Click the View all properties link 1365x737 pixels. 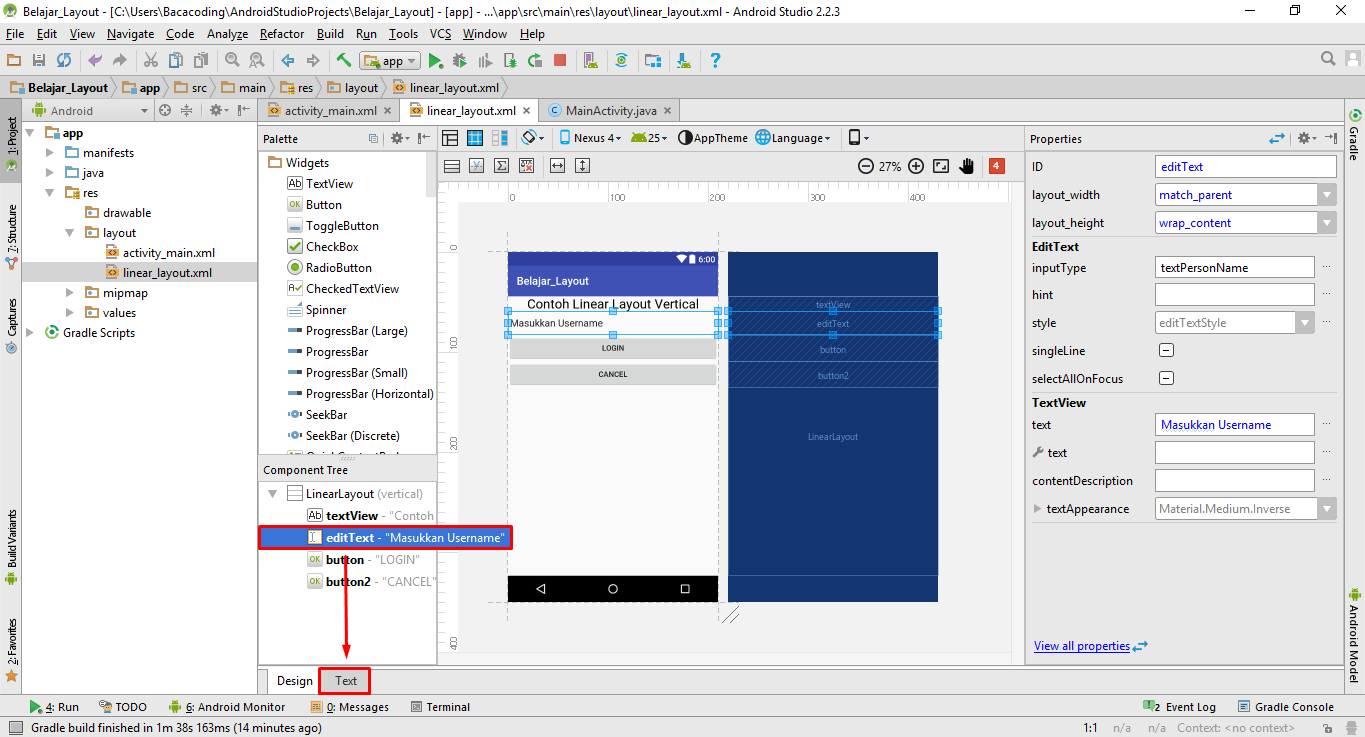pyautogui.click(x=1082, y=645)
